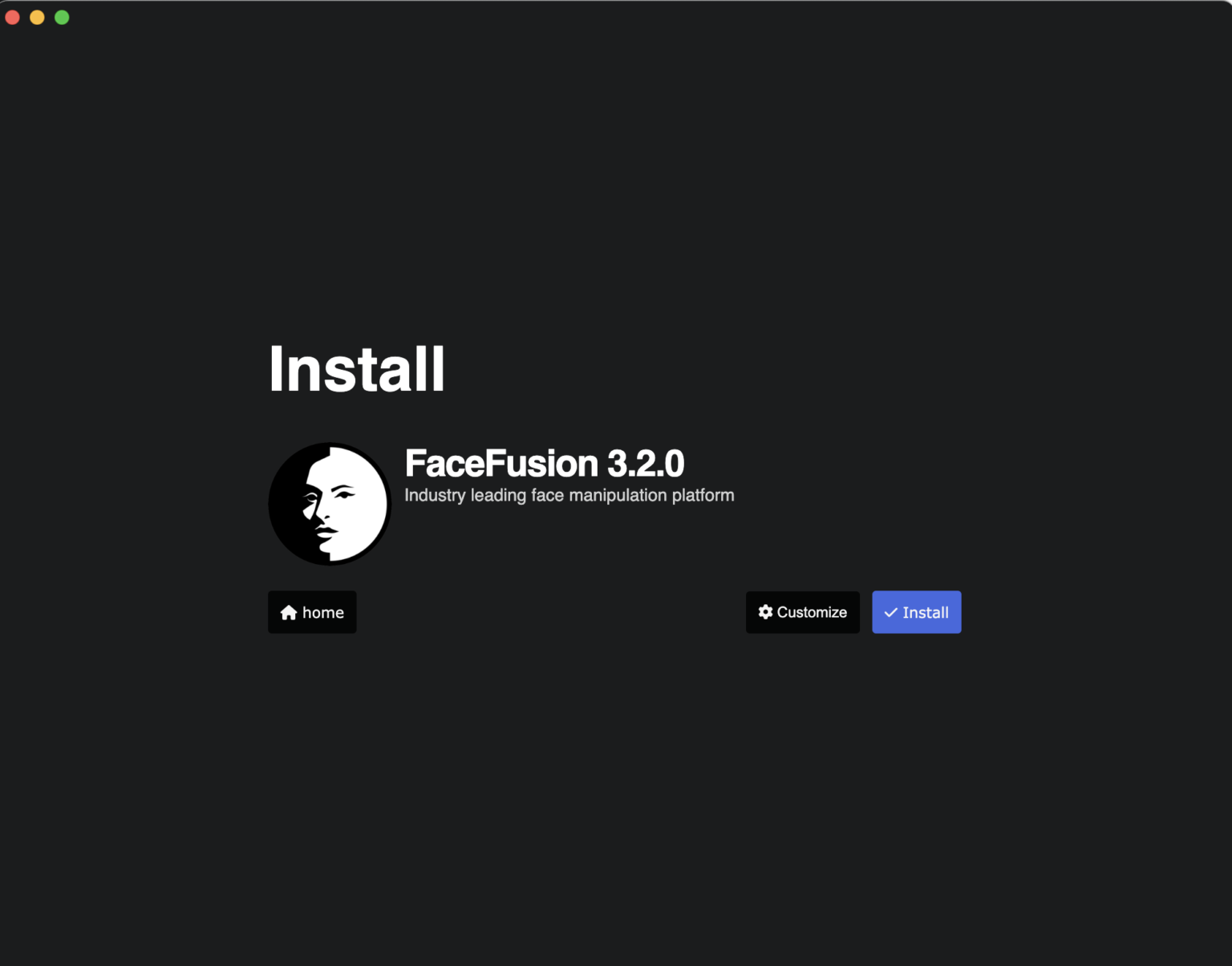Click the 3.2.0 version number
Screen dimensions: 1232x966
pos(646,464)
